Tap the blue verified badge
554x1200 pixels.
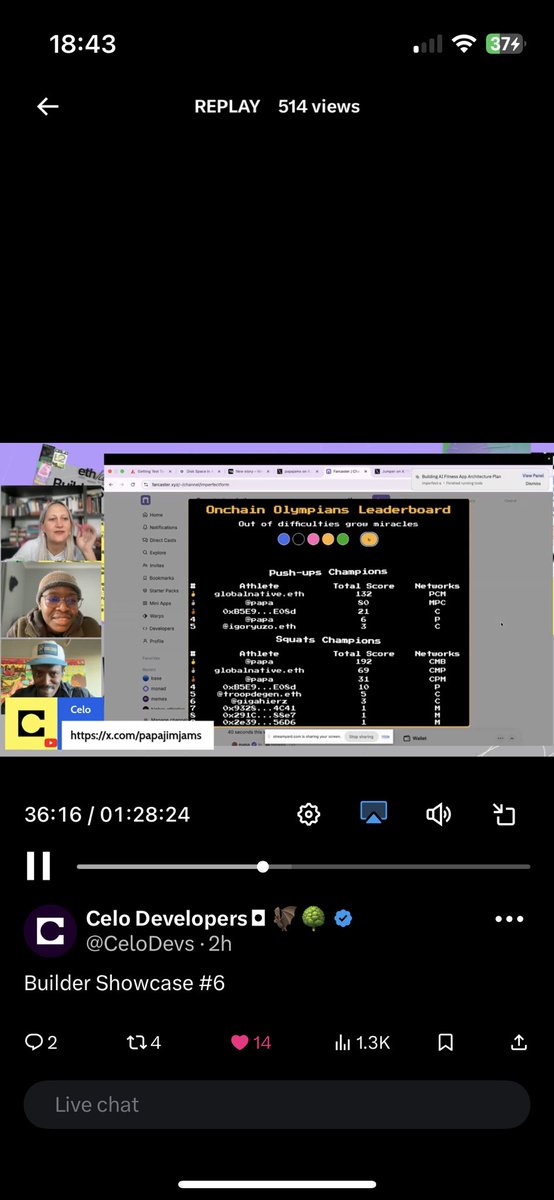coord(343,918)
